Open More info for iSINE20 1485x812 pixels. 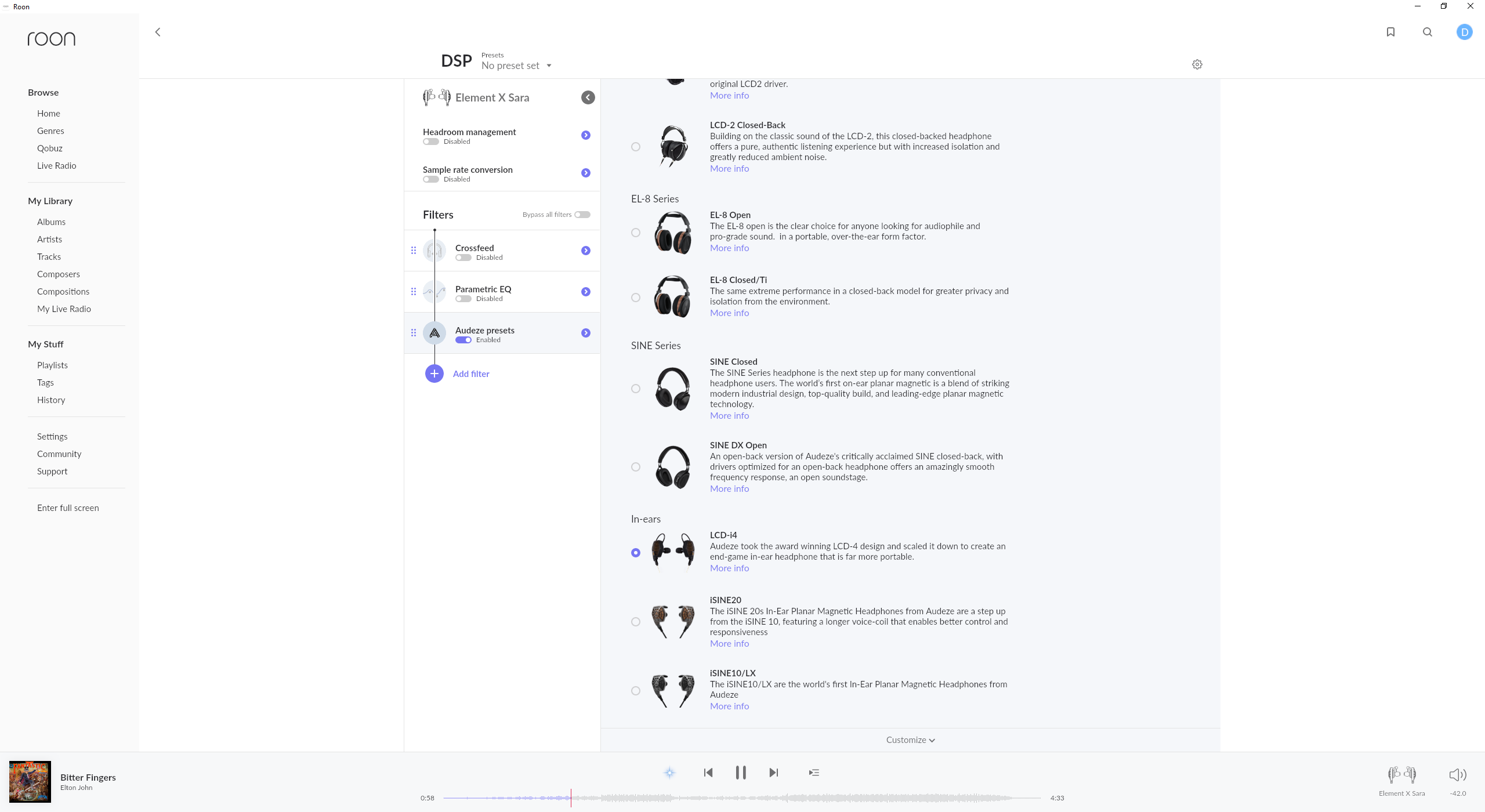click(x=729, y=644)
